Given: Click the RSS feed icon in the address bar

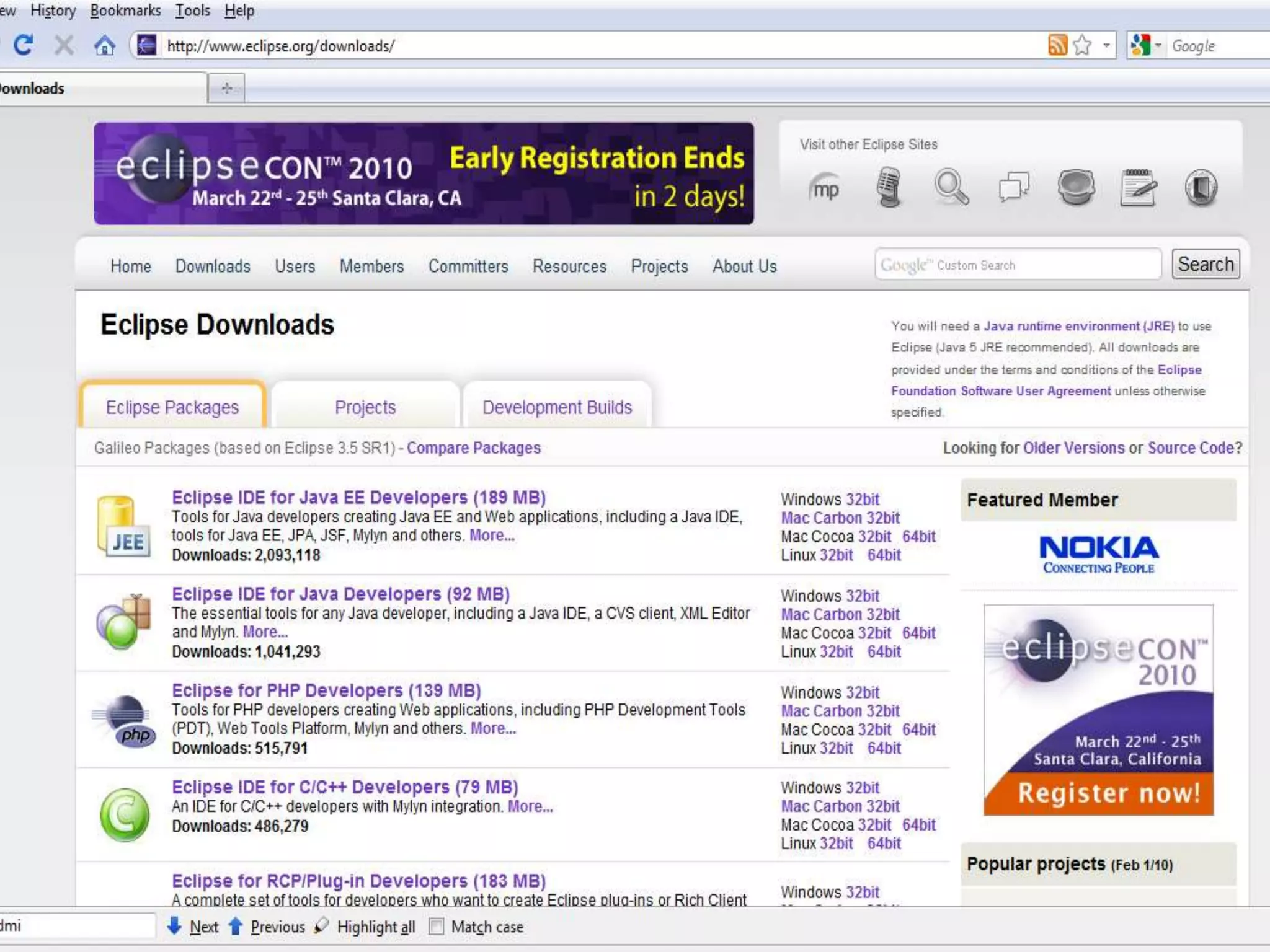Looking at the screenshot, I should (x=1057, y=45).
